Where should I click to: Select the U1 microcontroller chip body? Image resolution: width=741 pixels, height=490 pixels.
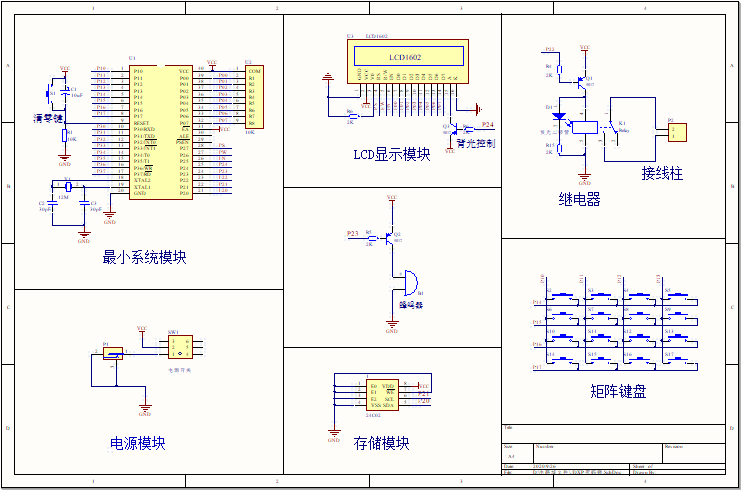pyautogui.click(x=161, y=132)
